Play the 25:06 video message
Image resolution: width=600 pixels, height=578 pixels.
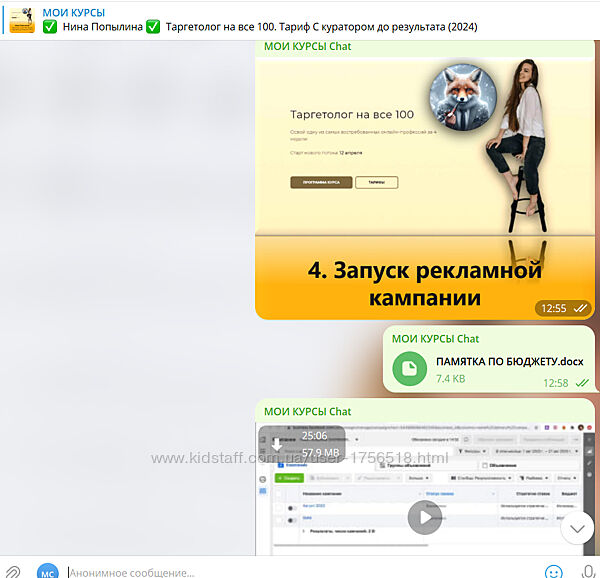click(424, 517)
